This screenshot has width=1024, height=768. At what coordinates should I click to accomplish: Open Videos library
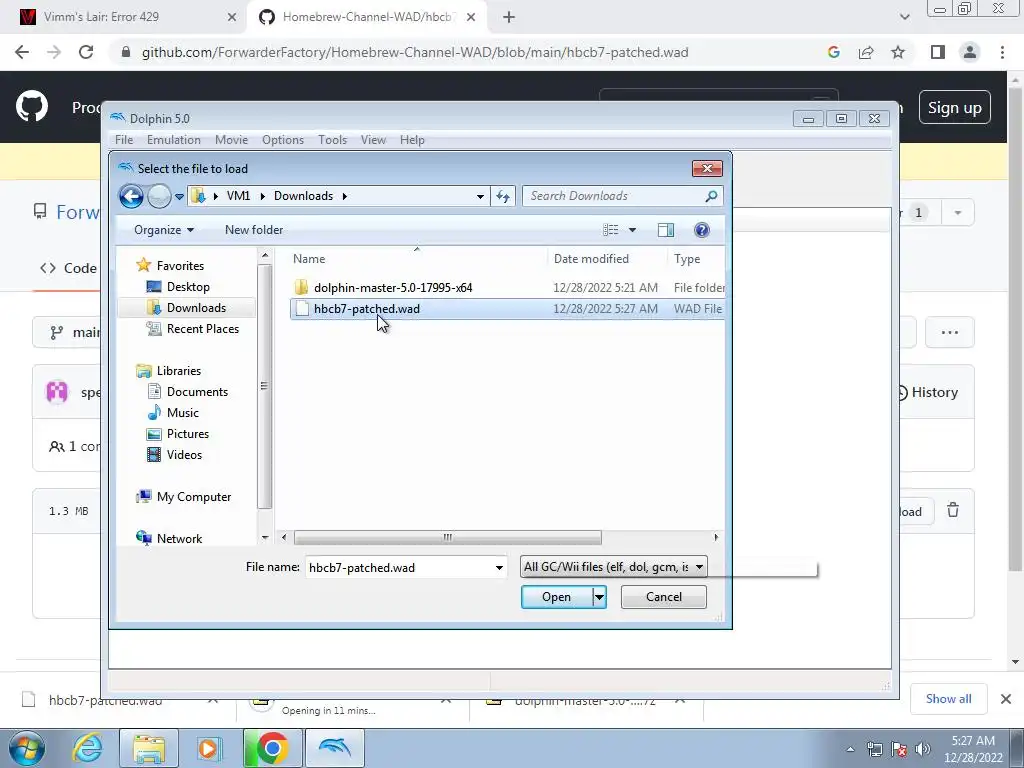(184, 455)
